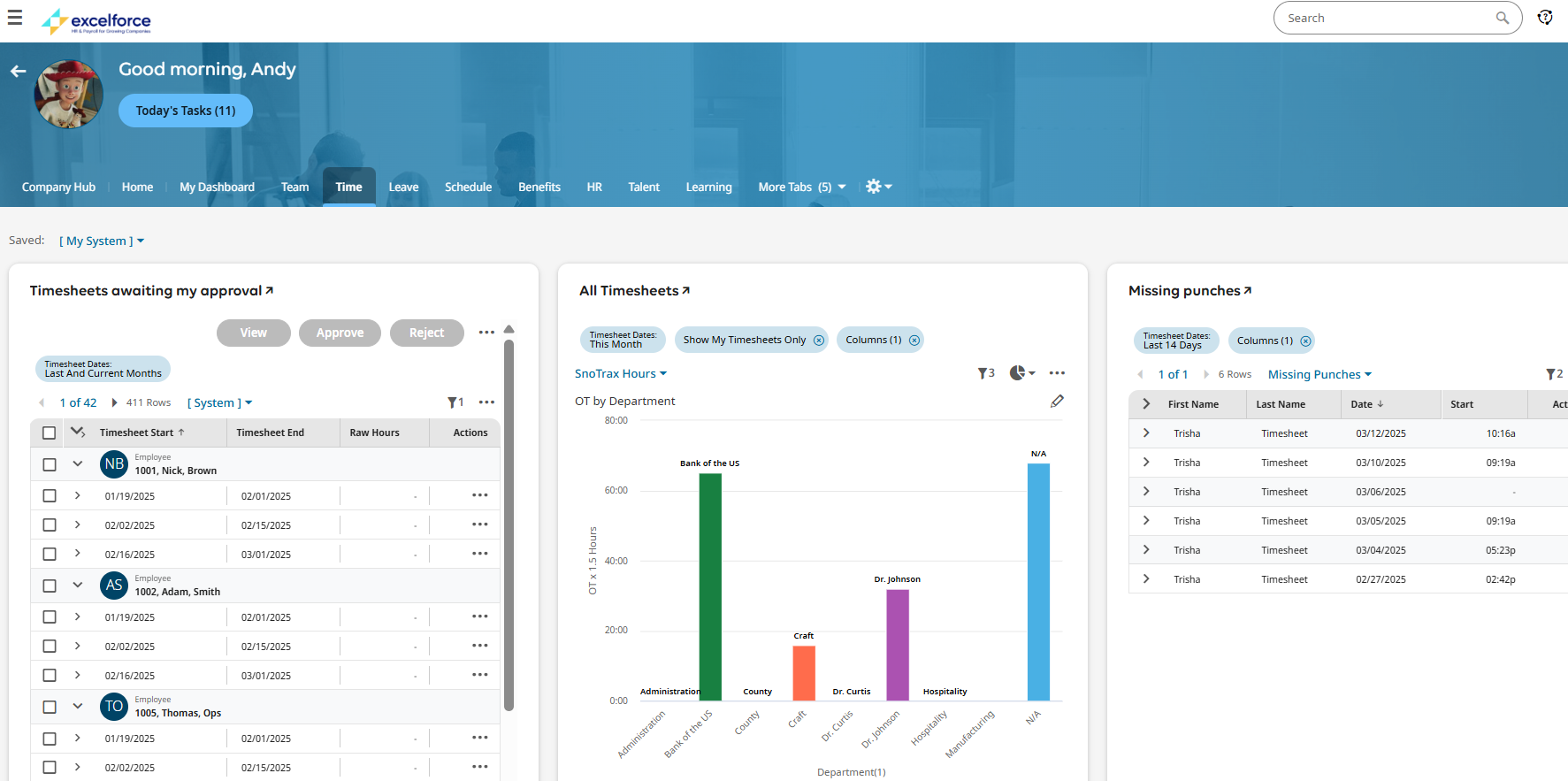Go to next page of awaiting approval timesheets

[x=114, y=402]
